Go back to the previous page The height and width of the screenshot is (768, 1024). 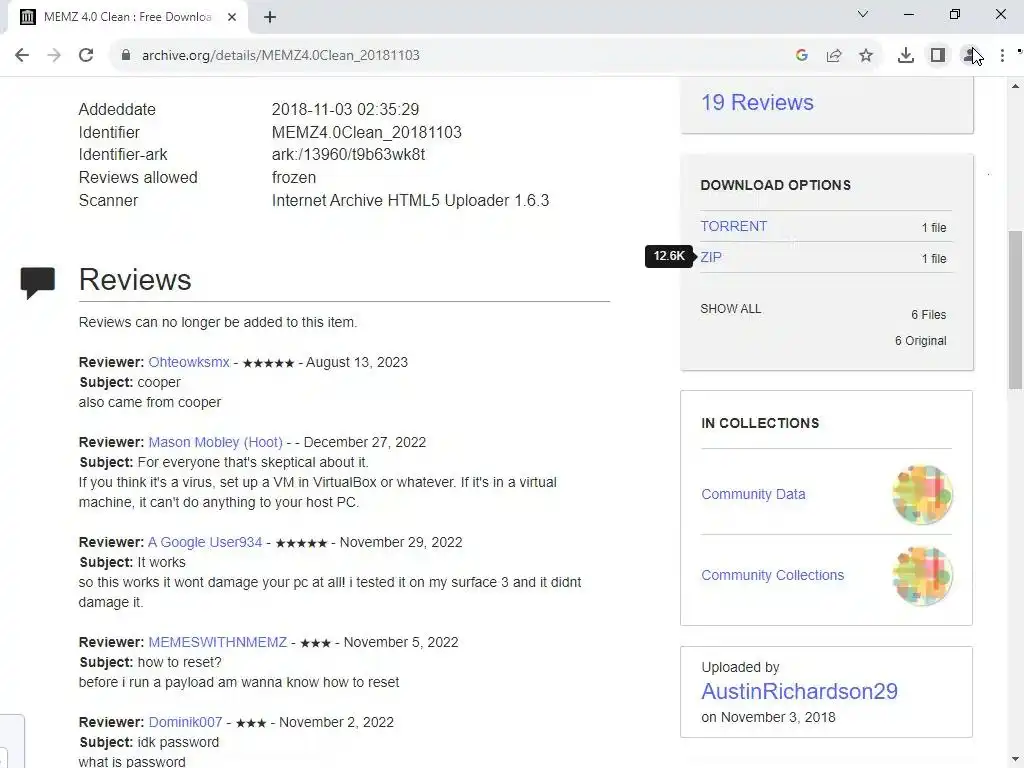click(22, 55)
